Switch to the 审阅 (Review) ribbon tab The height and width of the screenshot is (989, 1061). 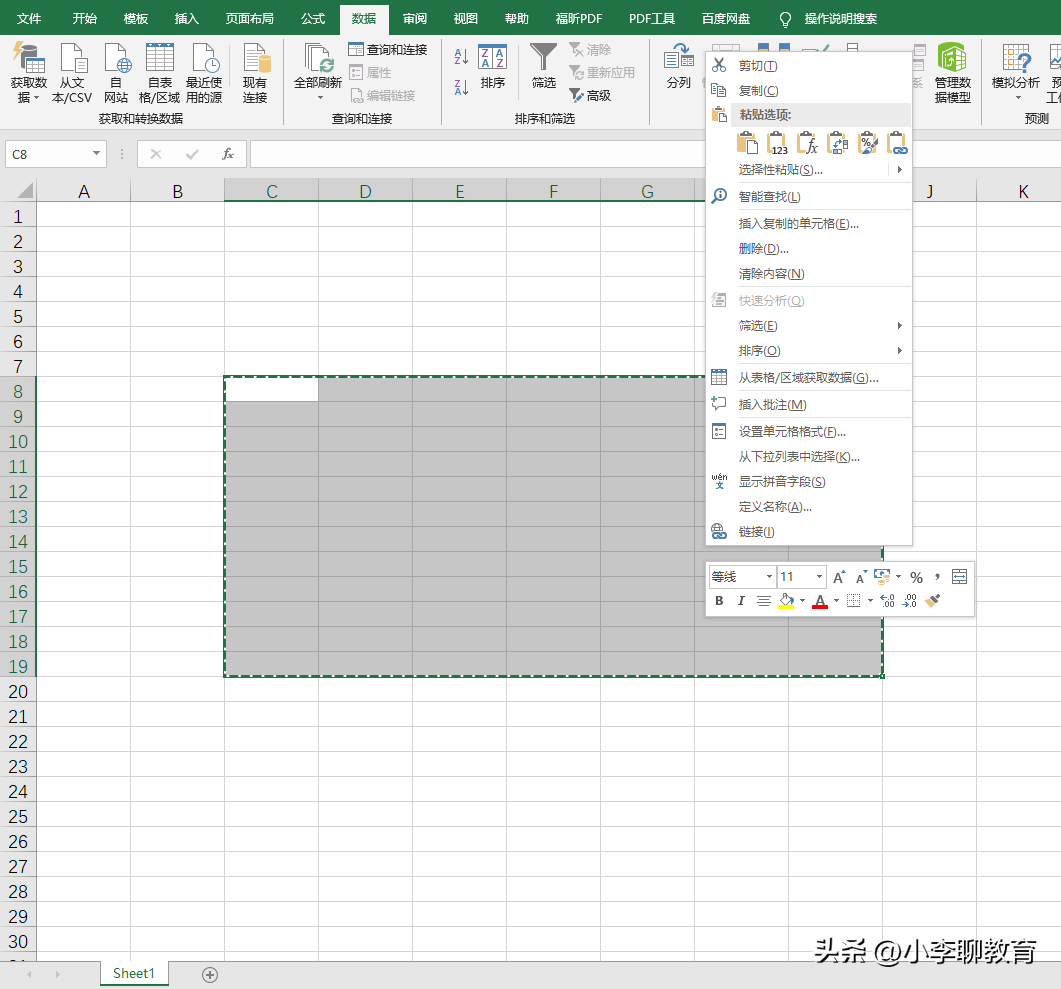point(415,18)
